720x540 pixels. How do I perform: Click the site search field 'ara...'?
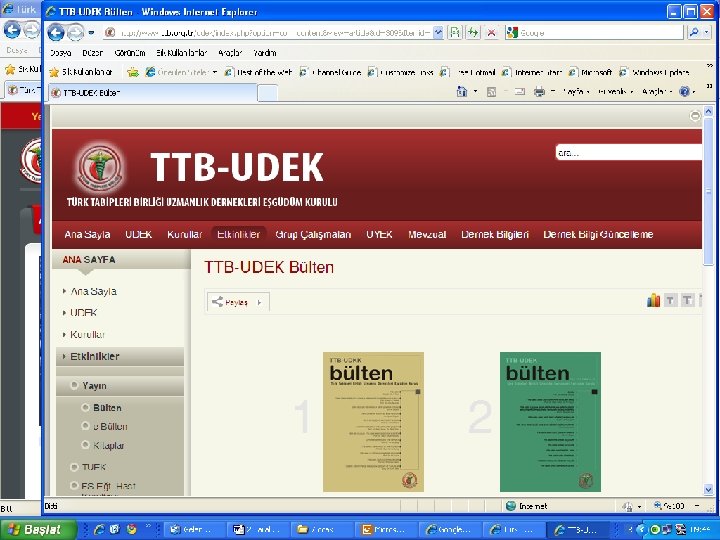(628, 153)
